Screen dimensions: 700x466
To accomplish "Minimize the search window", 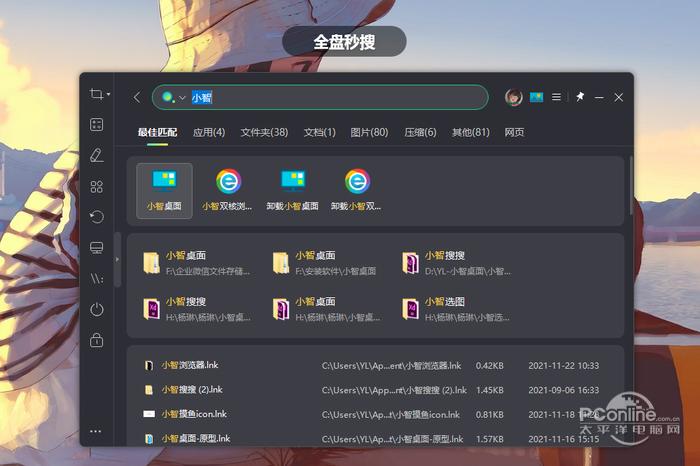I will 599,97.
